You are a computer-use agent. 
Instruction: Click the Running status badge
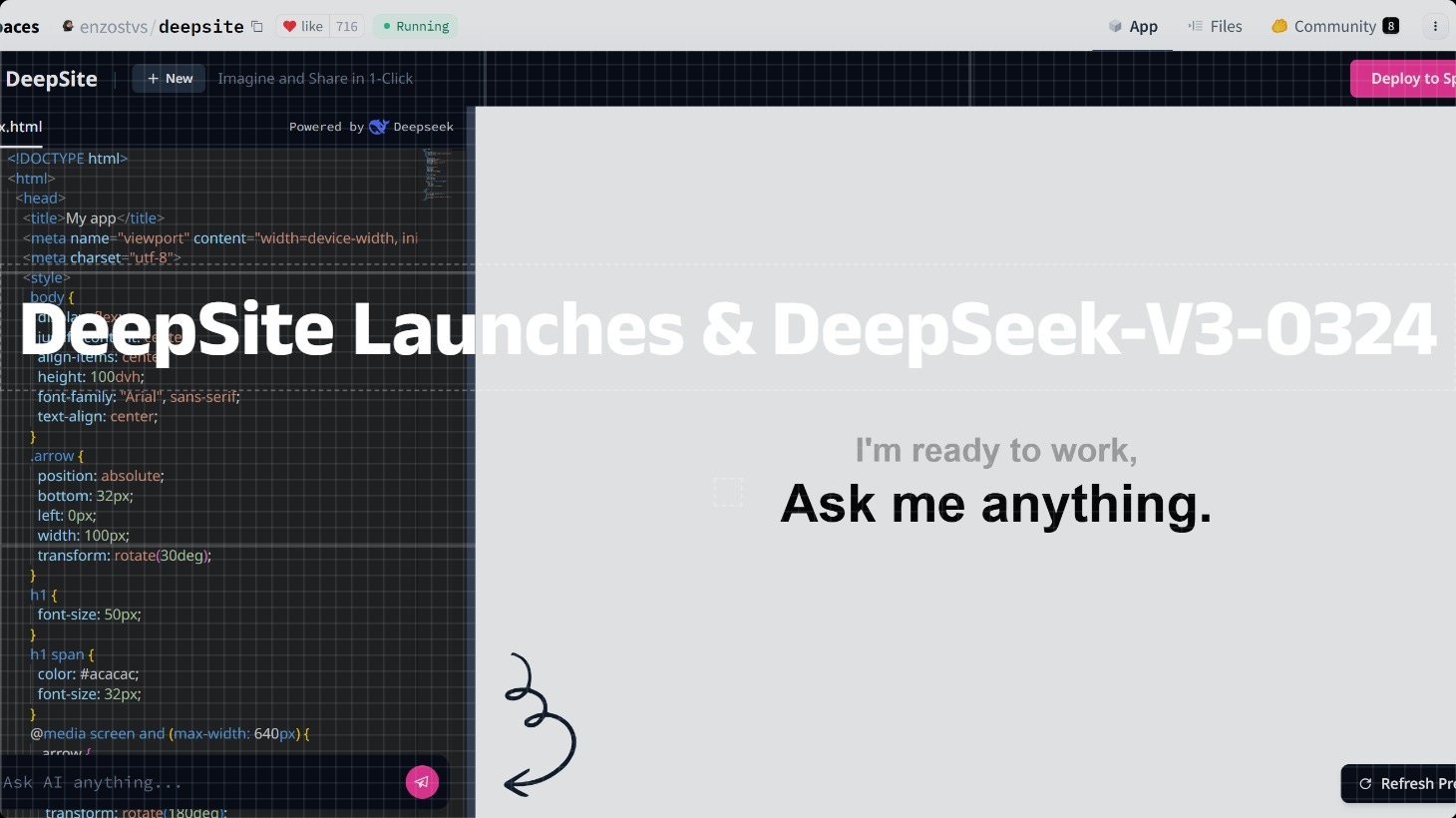click(x=416, y=27)
